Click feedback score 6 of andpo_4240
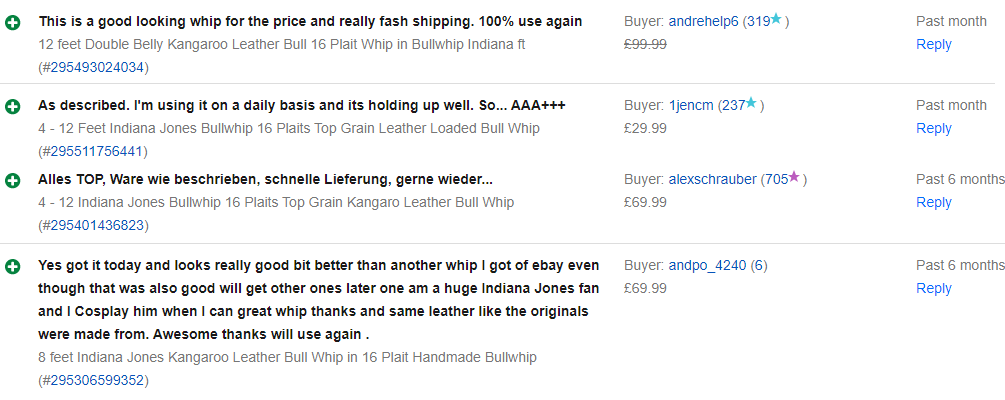1005x400 pixels. coord(758,265)
